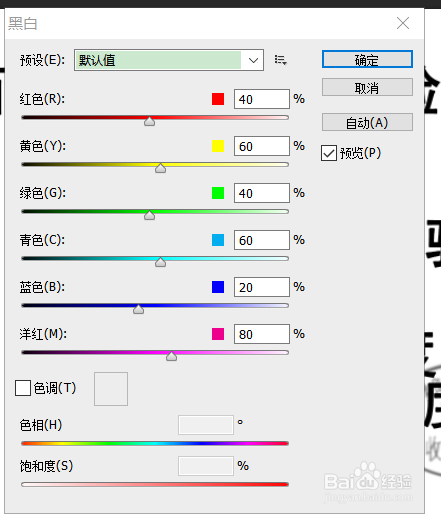441x515 pixels.
Task: Click the cyan color swatch
Action: (218, 240)
